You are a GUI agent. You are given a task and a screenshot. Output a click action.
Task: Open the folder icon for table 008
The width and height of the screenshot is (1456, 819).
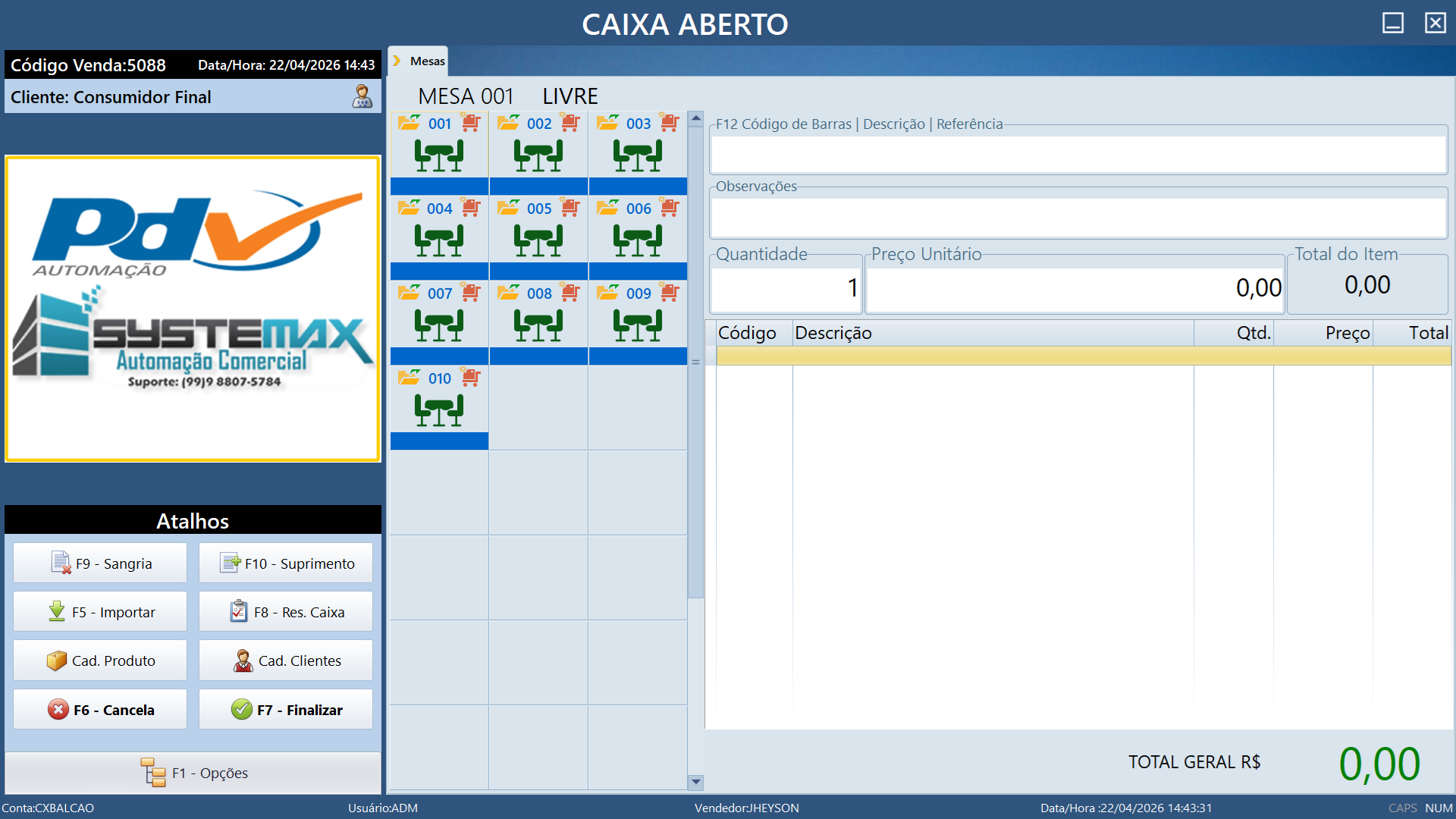point(508,293)
